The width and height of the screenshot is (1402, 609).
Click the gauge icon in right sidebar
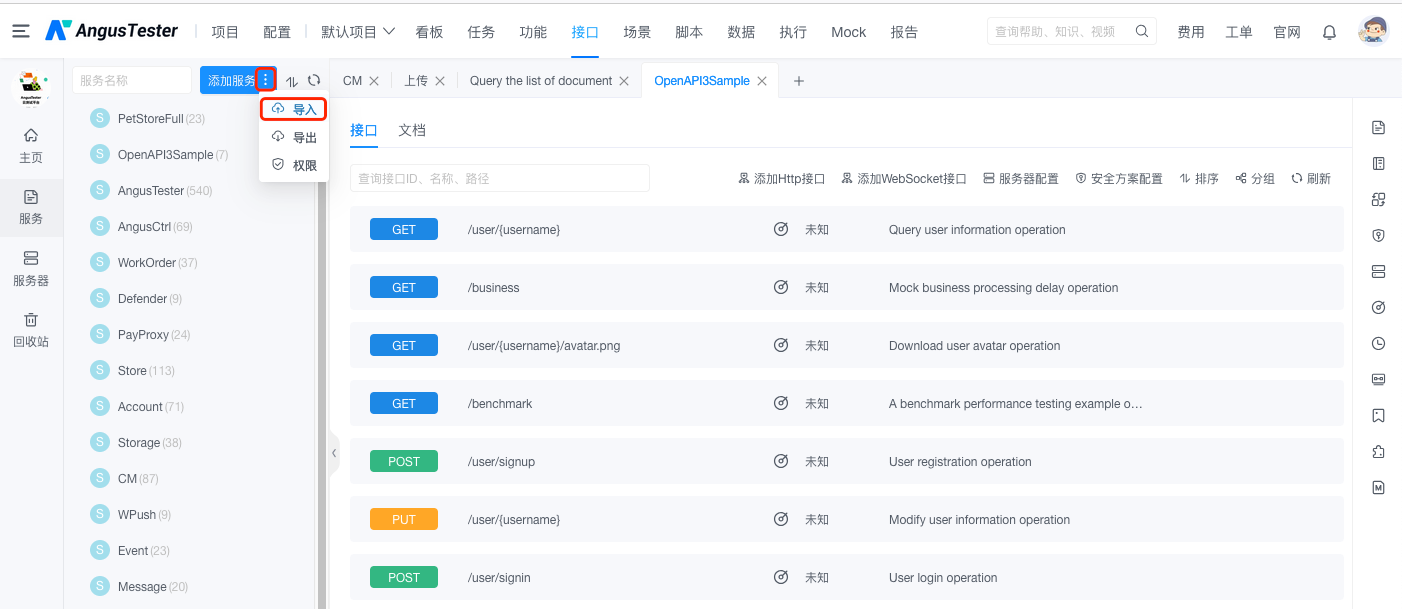click(1378, 307)
